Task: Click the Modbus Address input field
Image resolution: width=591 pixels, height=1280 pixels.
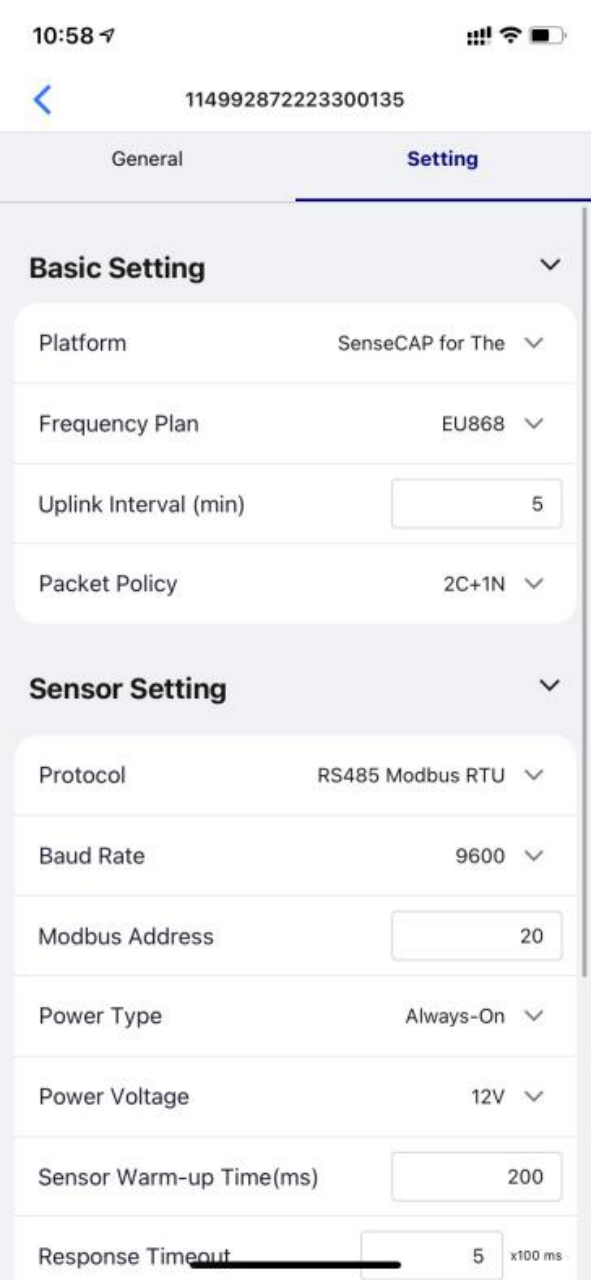Action: 476,936
